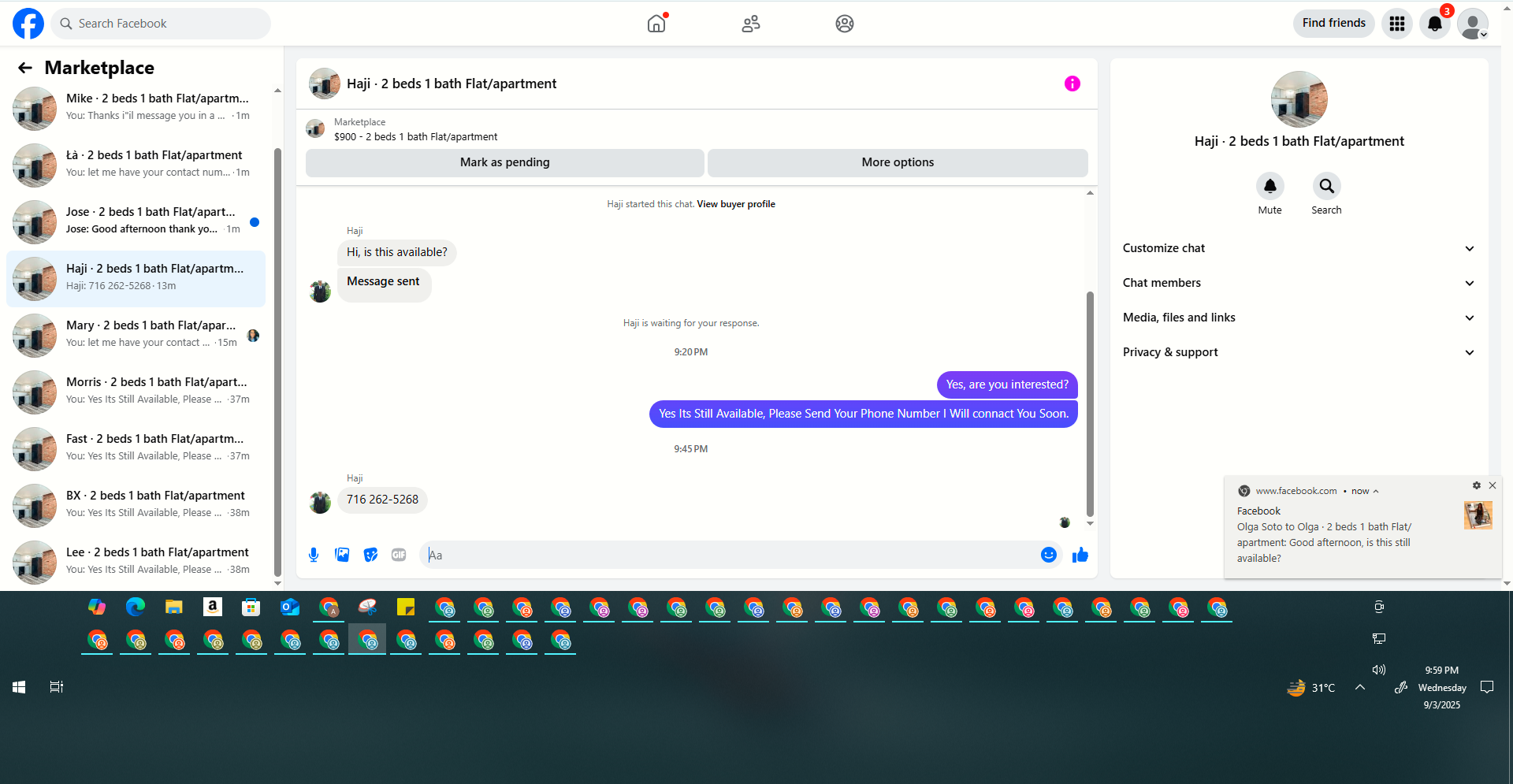Viewport: 1513px width, 784px height.
Task: Open the Amazon taskbar icon
Action: (213, 607)
